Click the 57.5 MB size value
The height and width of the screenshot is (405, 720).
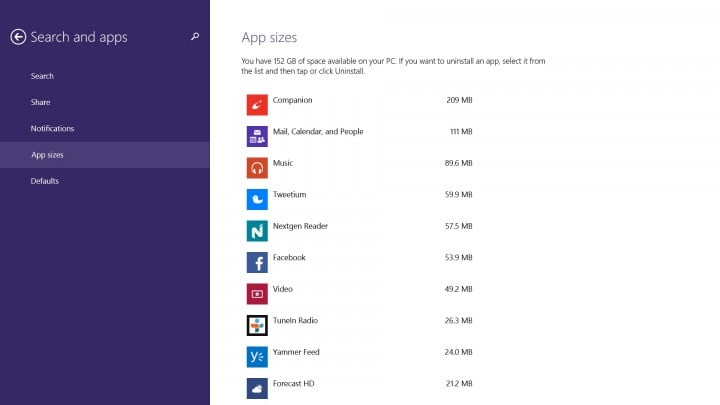458,226
